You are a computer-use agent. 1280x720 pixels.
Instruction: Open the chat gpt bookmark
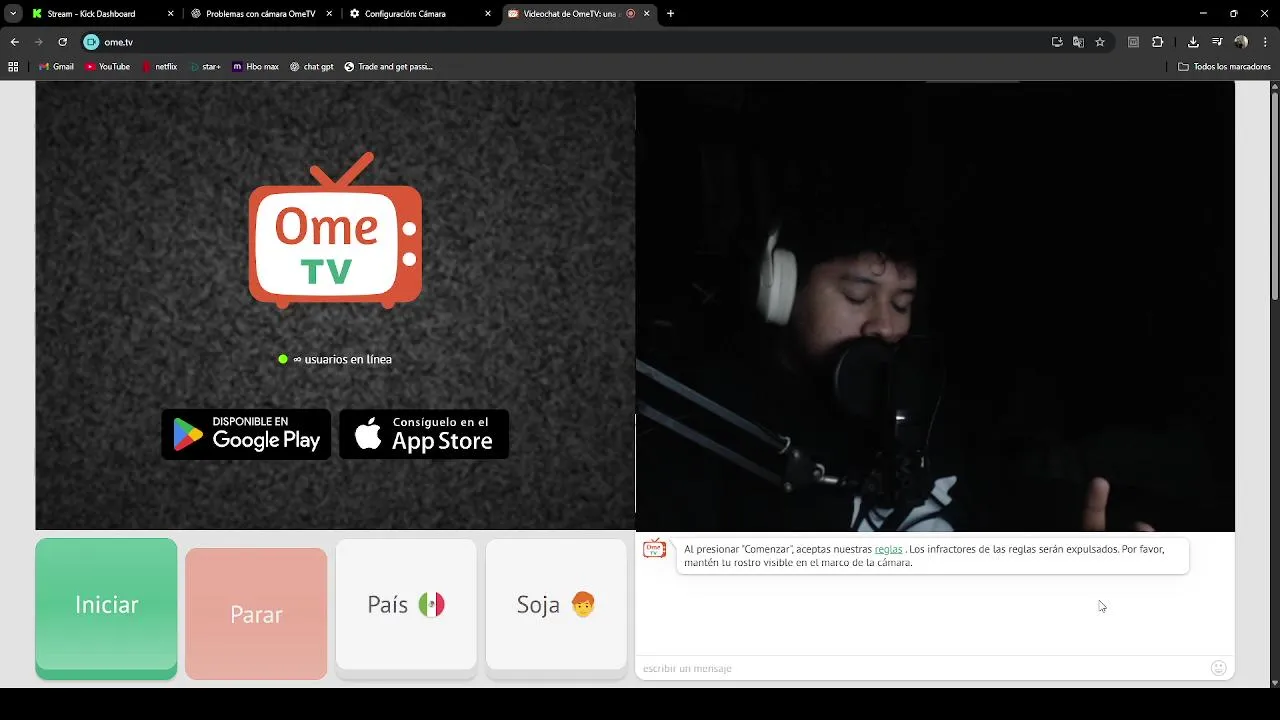pos(312,67)
